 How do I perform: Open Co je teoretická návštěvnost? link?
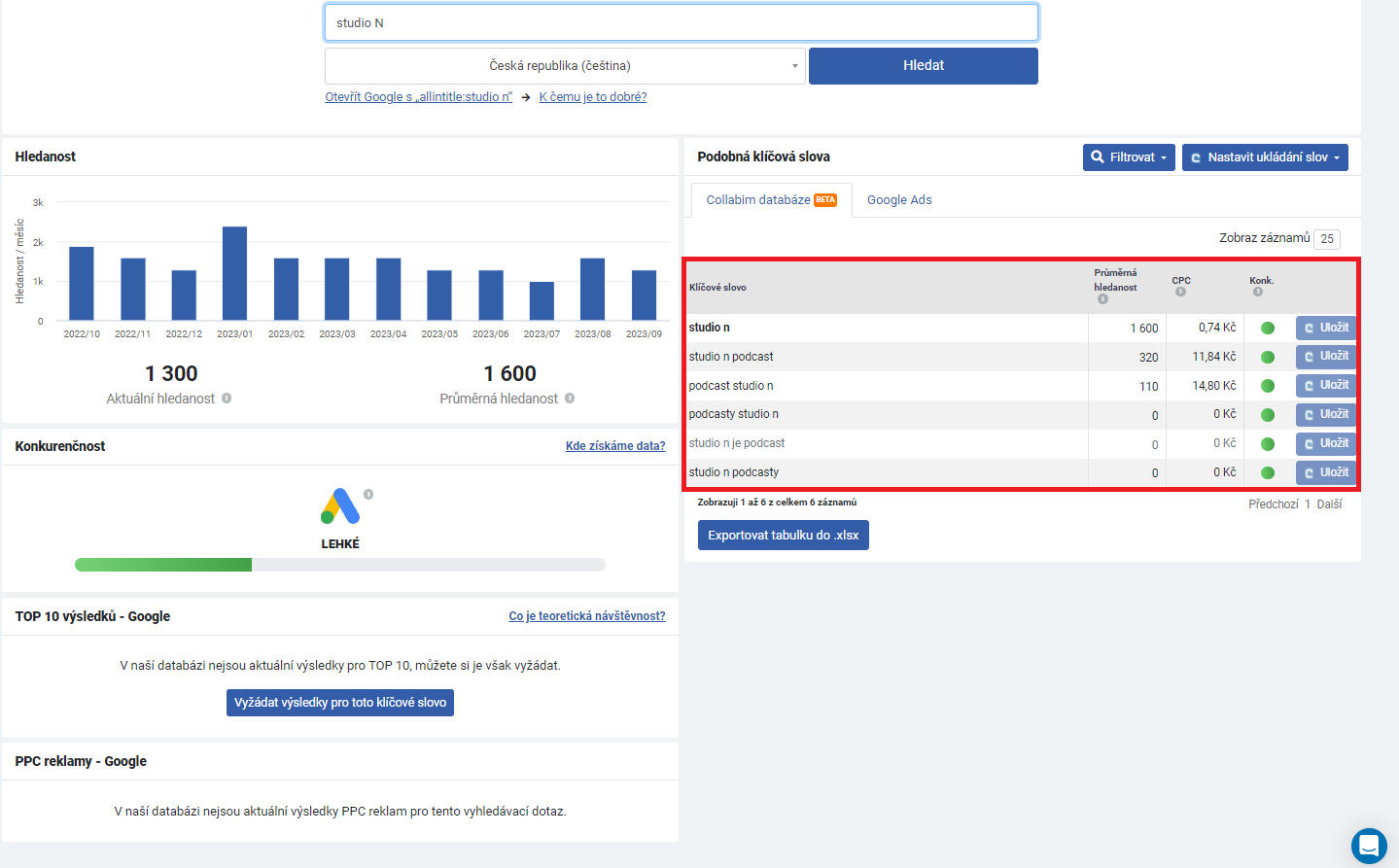pos(587,616)
